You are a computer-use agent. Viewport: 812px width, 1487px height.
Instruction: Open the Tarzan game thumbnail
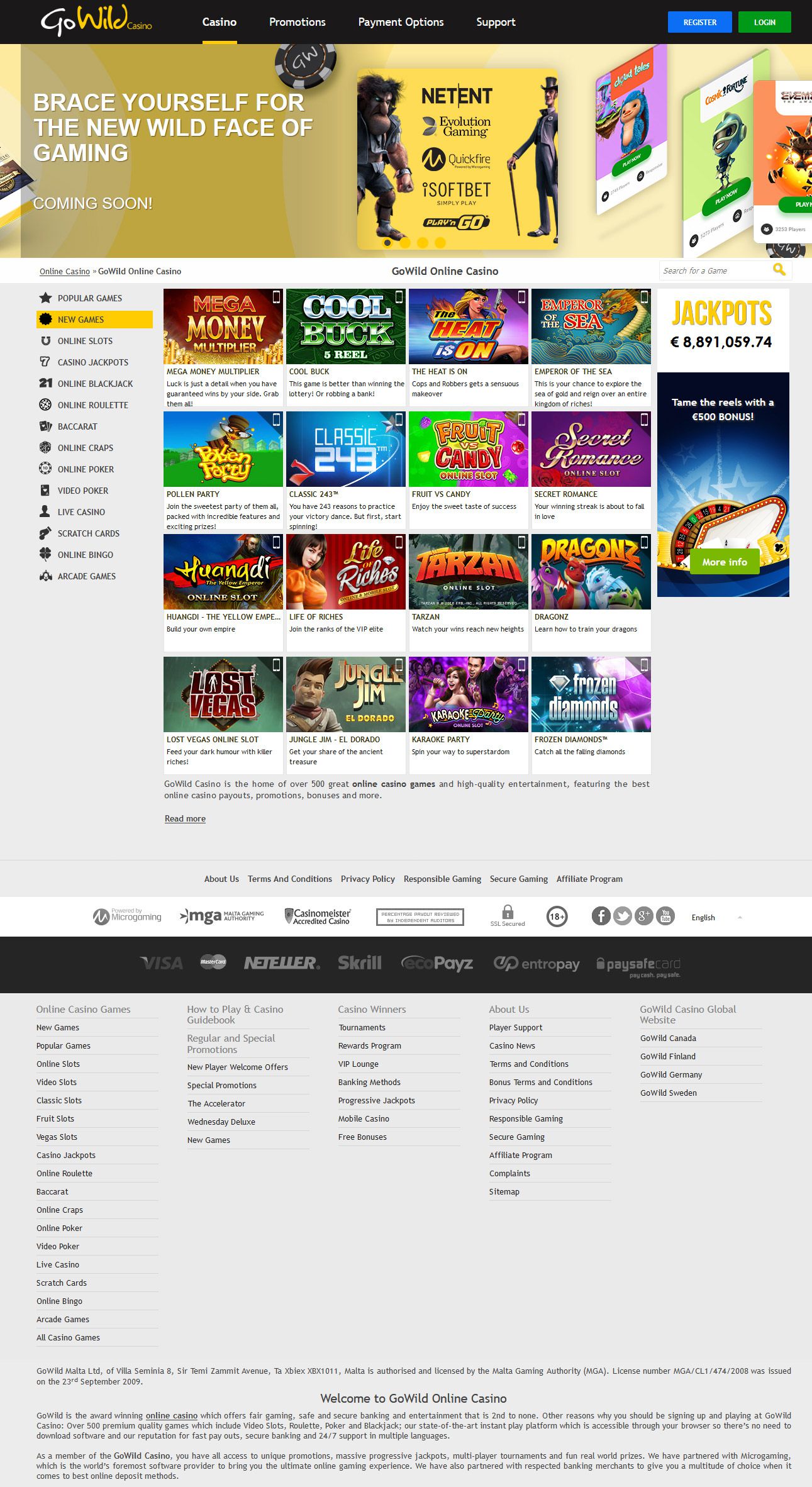(469, 572)
